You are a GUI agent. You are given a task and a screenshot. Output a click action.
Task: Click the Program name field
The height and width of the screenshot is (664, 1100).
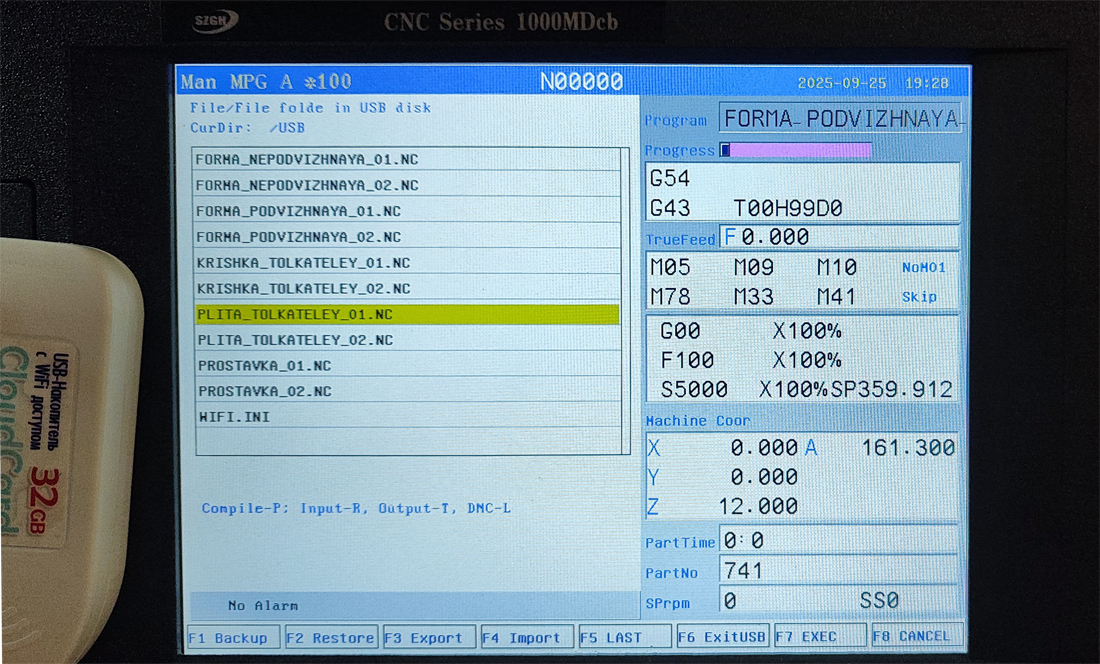pyautogui.click(x=840, y=118)
